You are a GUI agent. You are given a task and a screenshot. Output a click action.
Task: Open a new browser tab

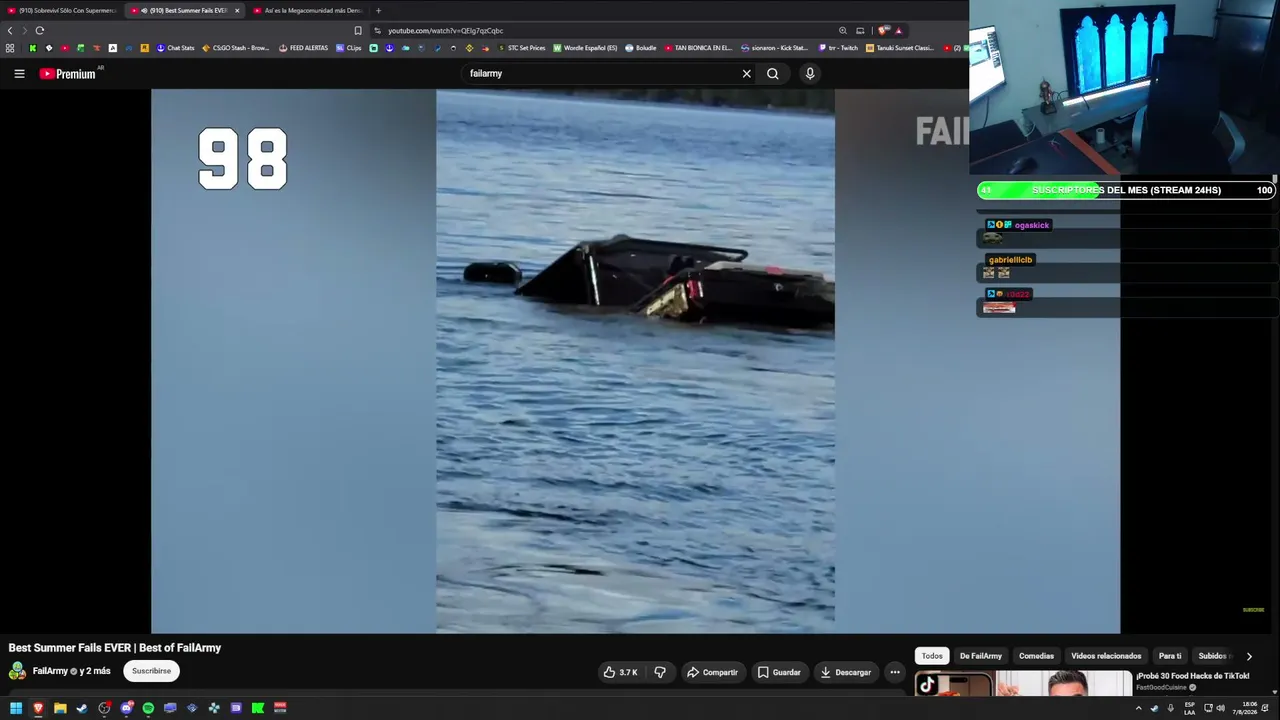pos(378,10)
